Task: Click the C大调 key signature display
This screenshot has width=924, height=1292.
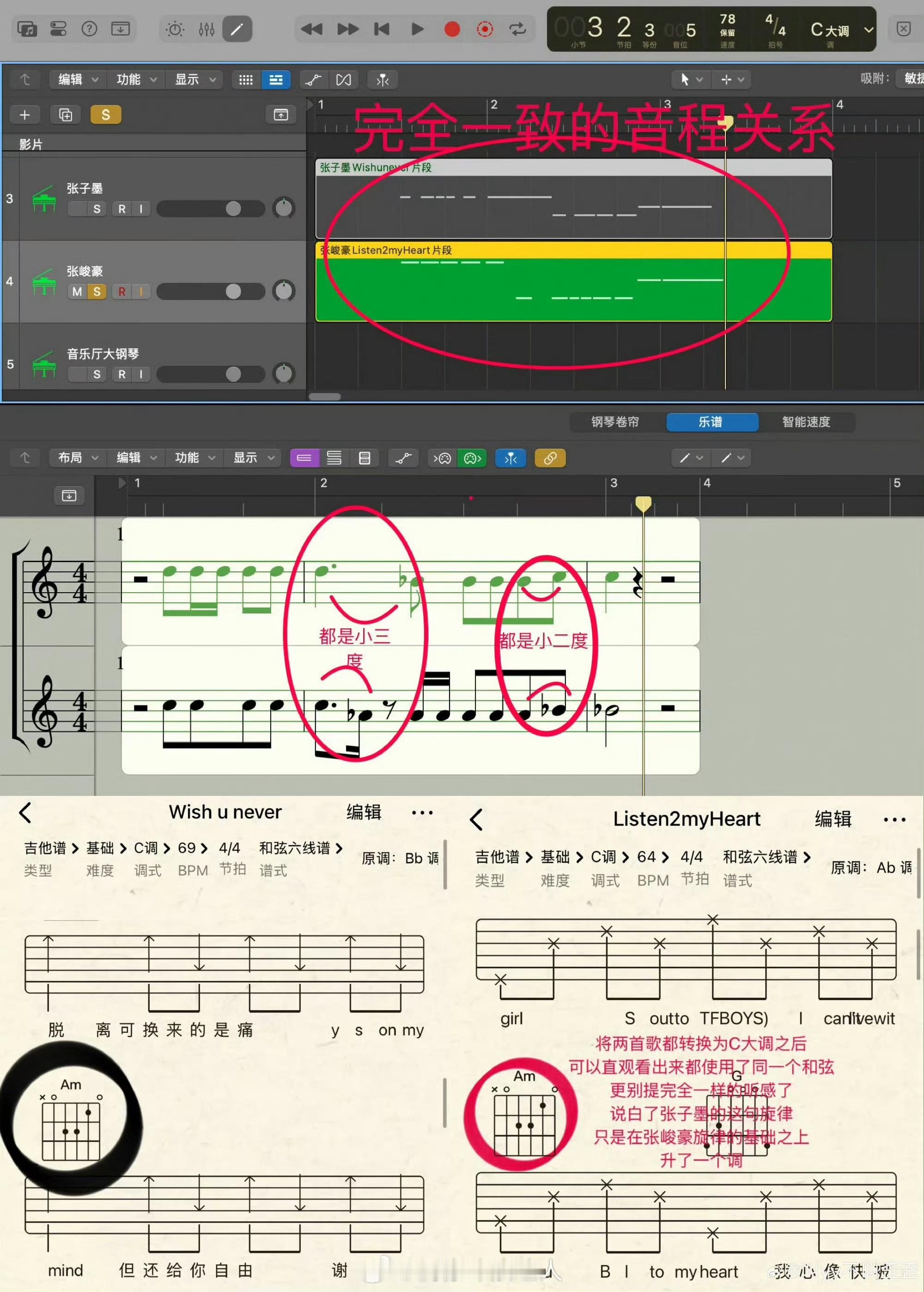Action: tap(830, 30)
